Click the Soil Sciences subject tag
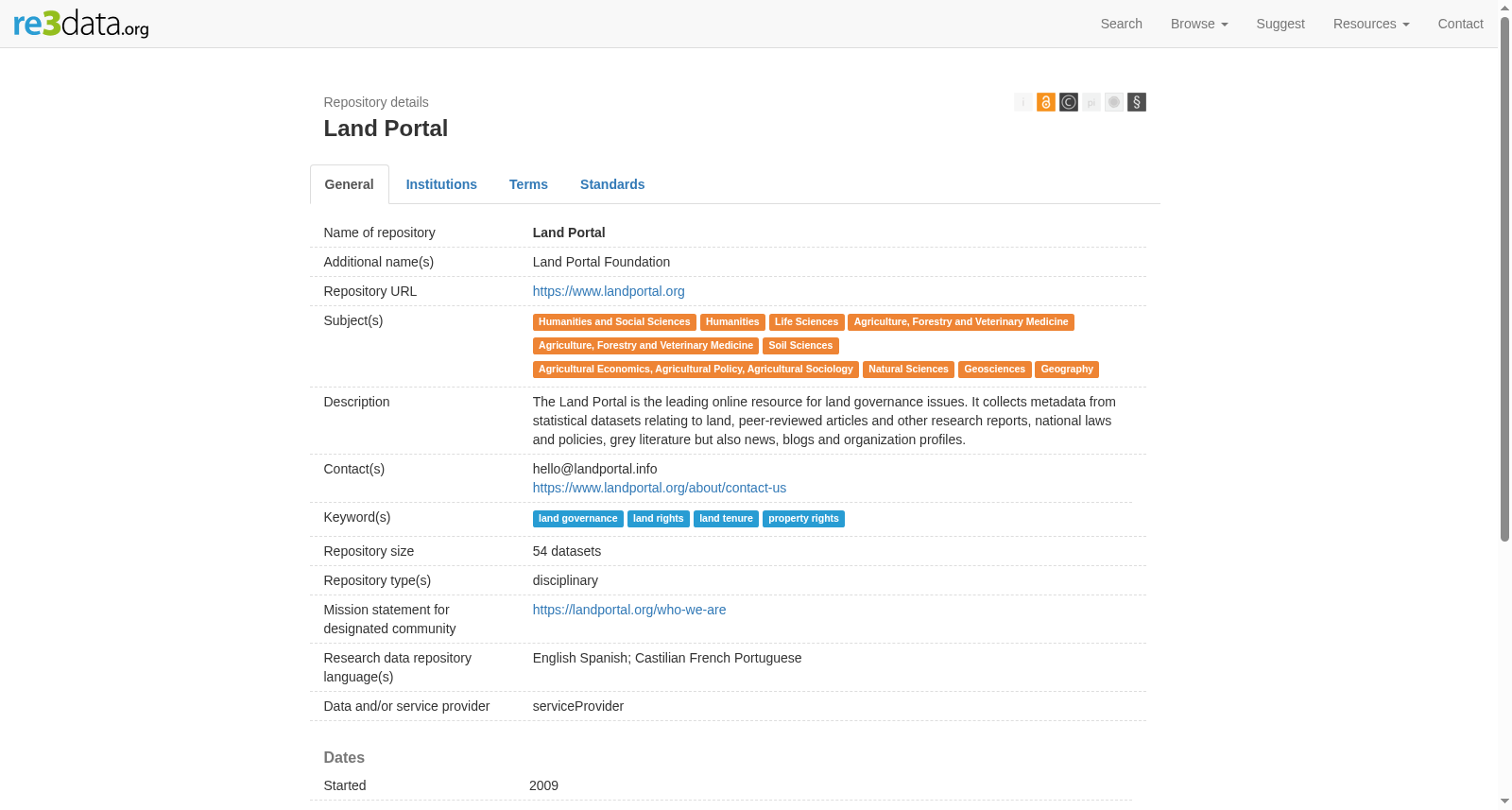Image resolution: width=1512 pixels, height=810 pixels. (800, 346)
